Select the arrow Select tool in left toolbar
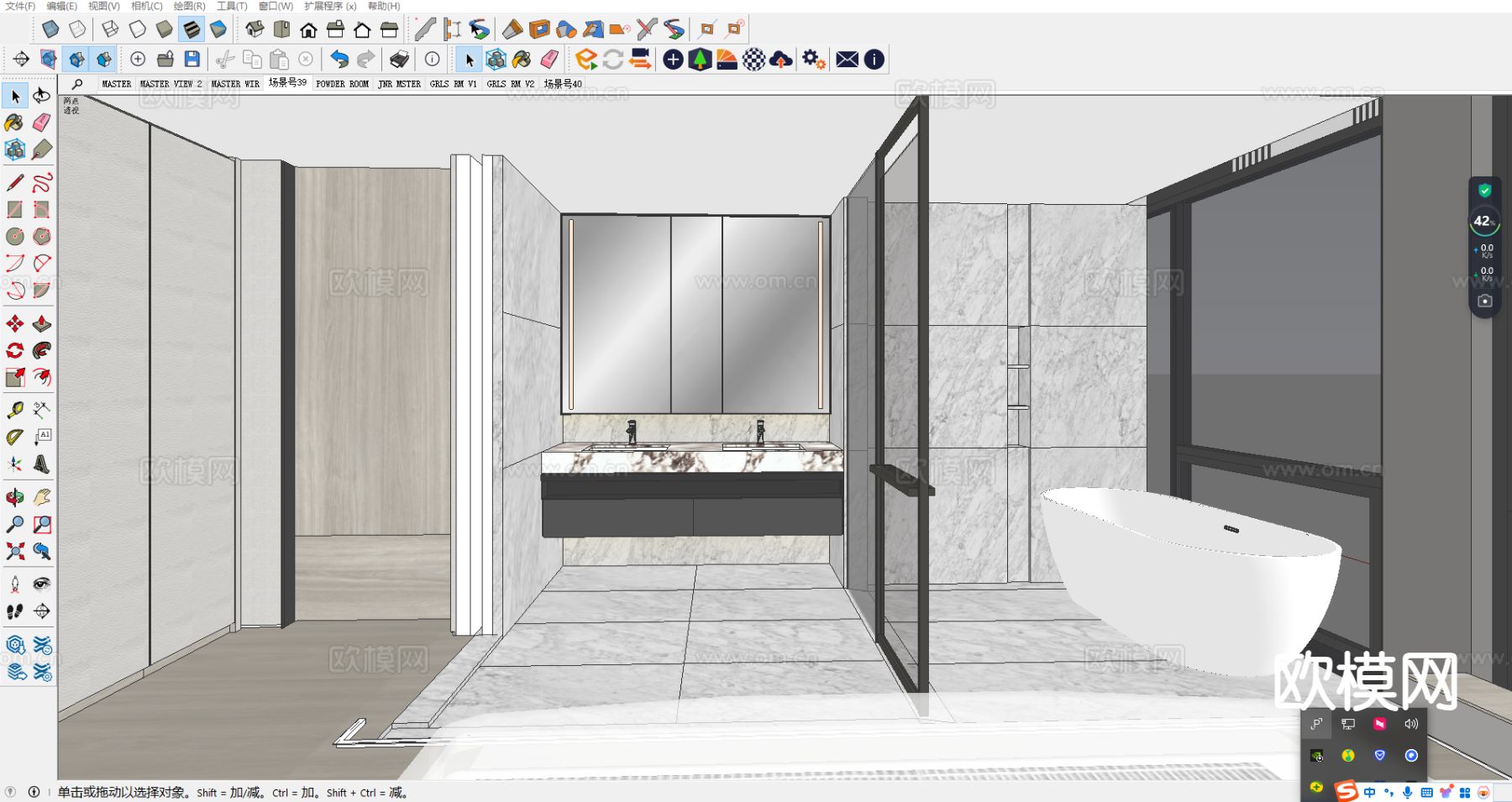Image resolution: width=1512 pixels, height=802 pixels. (x=15, y=97)
